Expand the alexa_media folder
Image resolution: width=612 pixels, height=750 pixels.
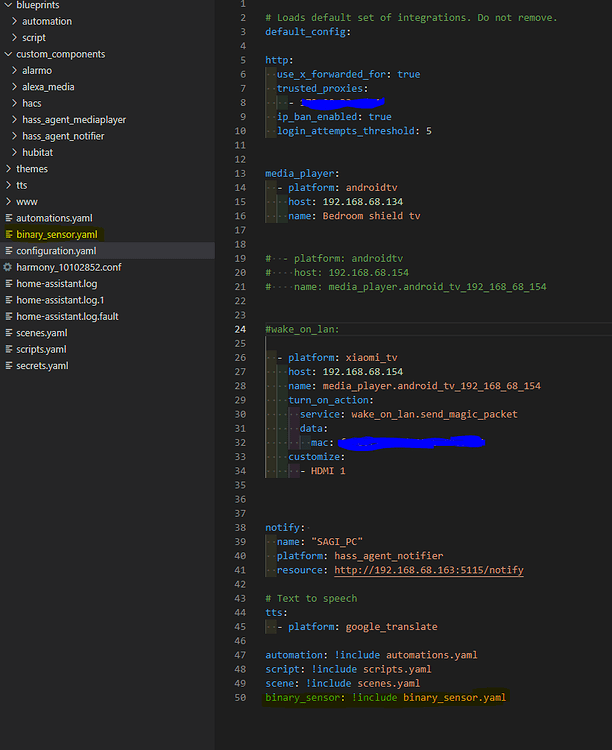[14, 87]
